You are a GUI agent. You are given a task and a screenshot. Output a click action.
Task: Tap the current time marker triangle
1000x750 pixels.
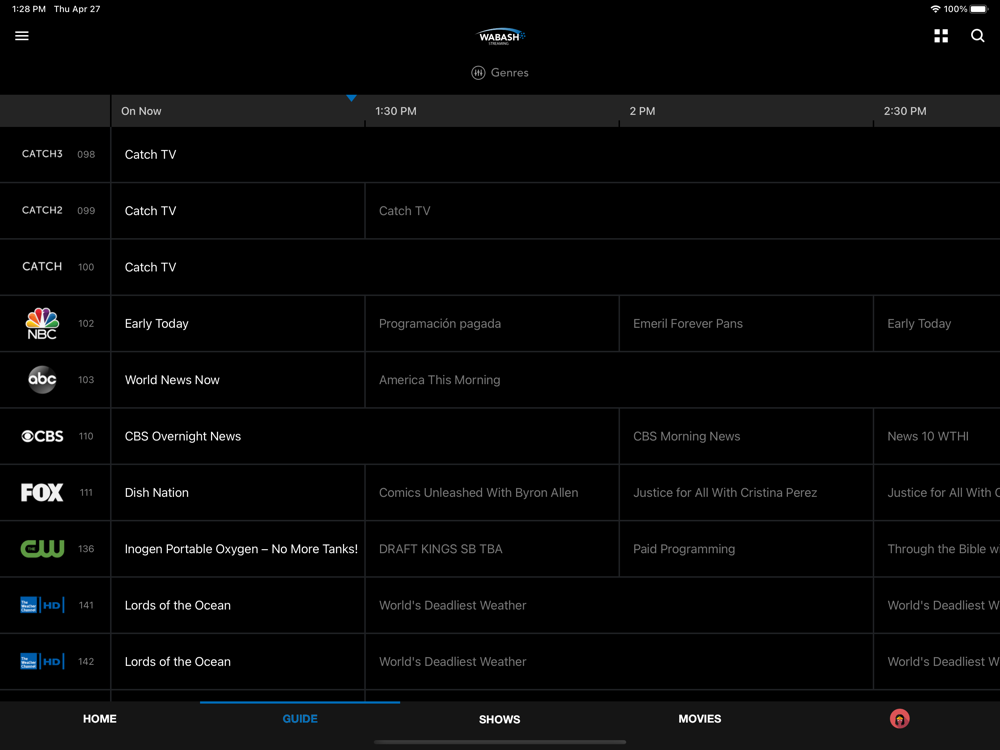click(x=351, y=98)
